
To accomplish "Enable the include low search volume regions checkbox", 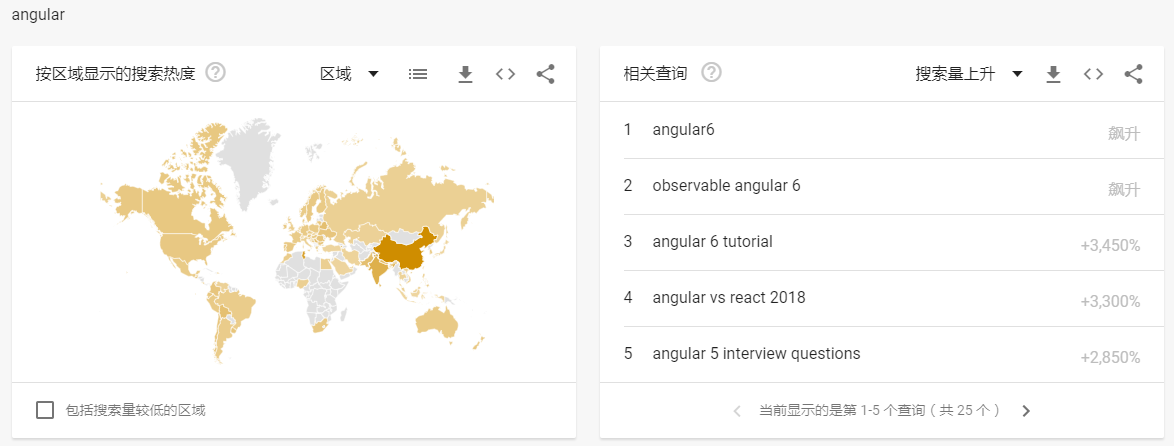I will pos(45,410).
